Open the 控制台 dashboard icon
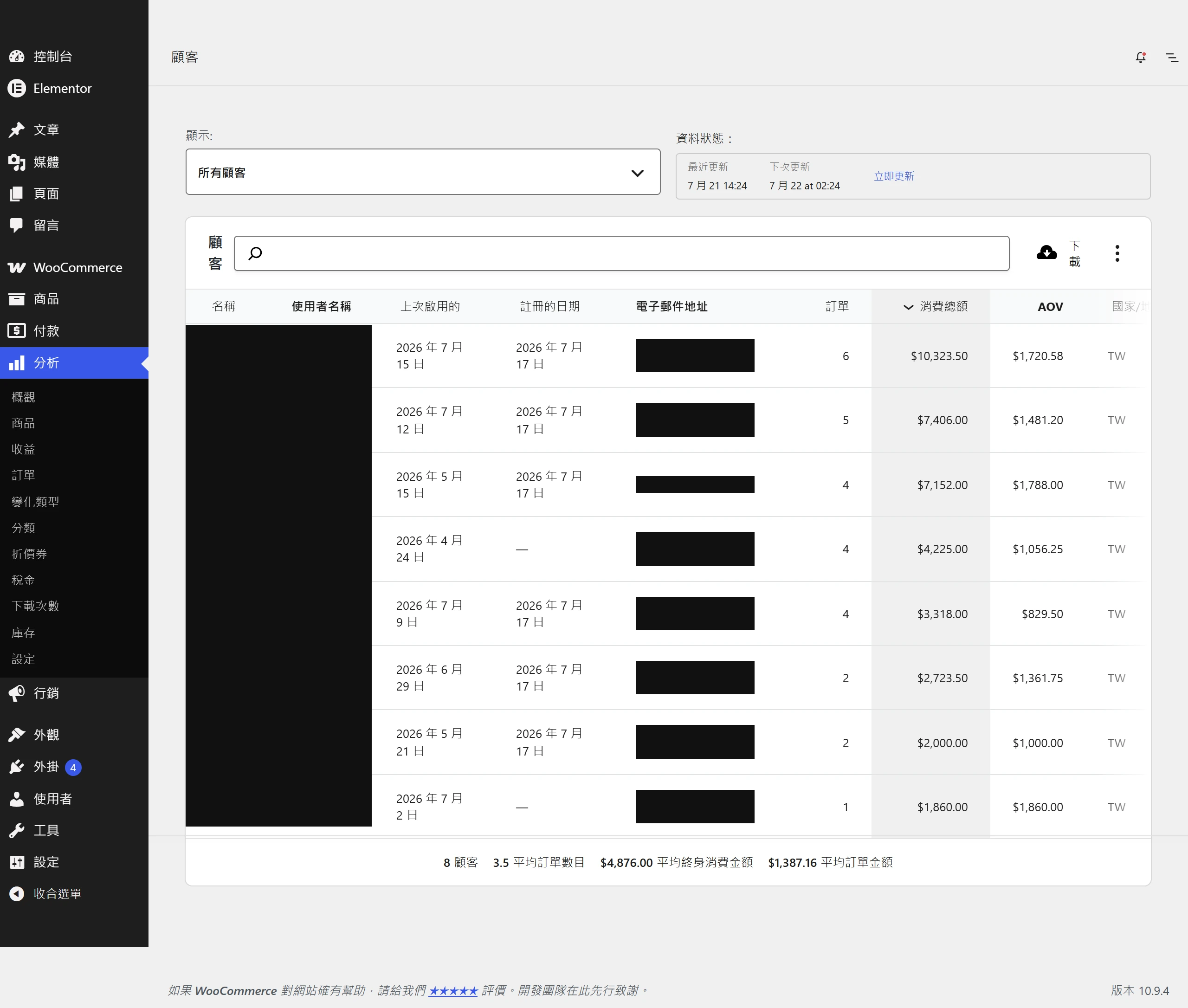This screenshot has height=1008, width=1188. click(17, 56)
